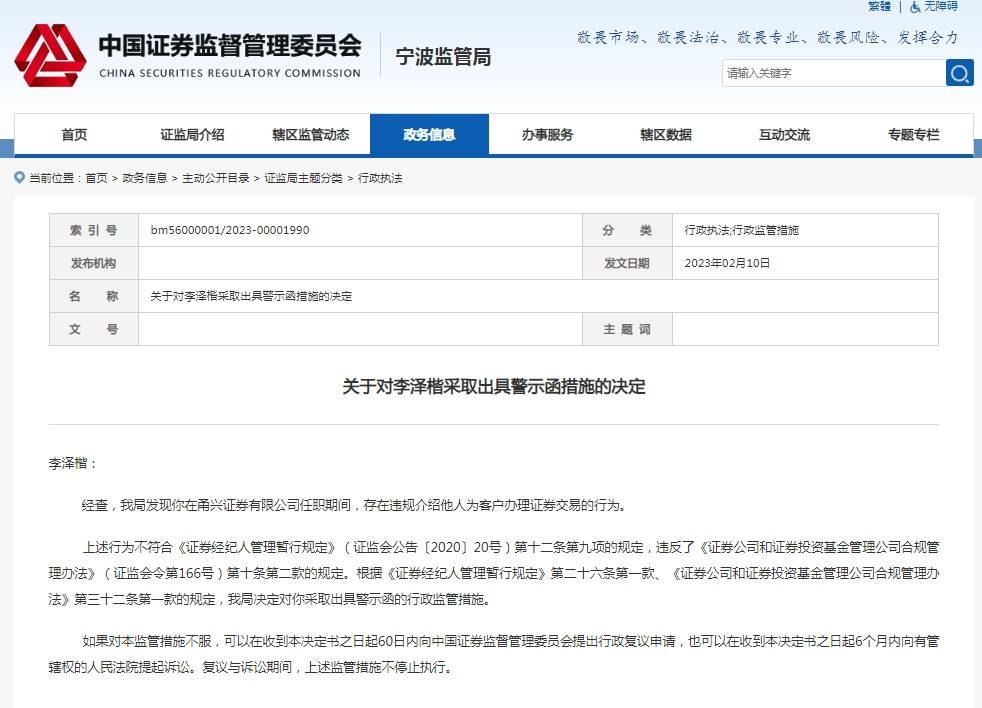Navigate to the 辖区数据 tab

pos(665,135)
